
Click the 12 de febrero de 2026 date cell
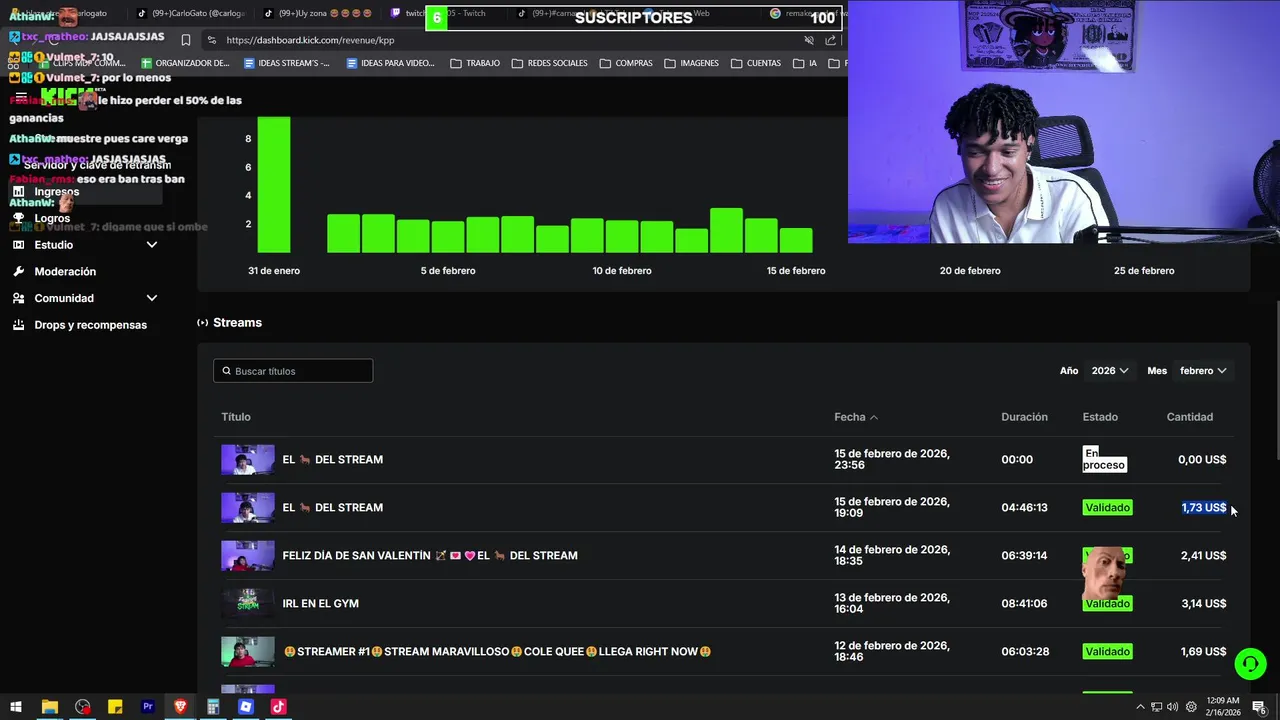pos(892,652)
